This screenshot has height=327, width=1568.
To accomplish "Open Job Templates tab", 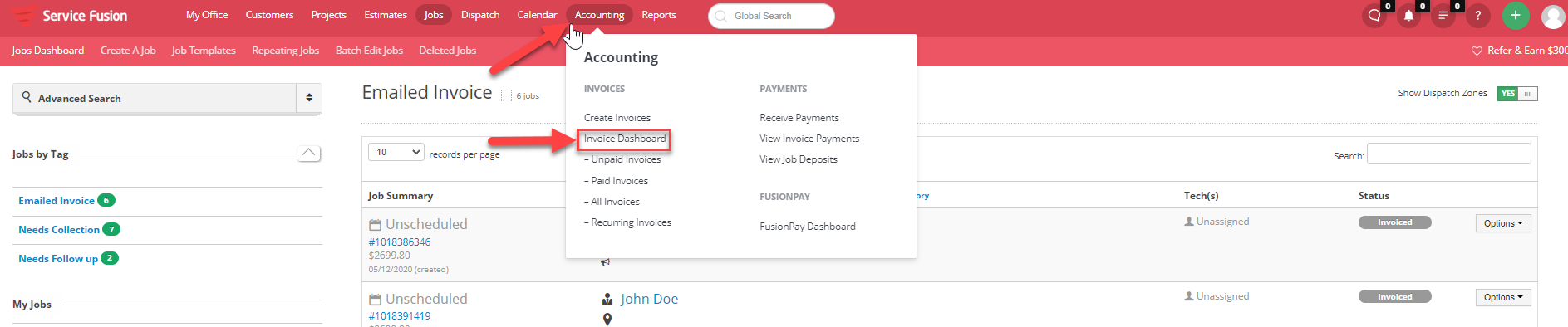I will [204, 51].
